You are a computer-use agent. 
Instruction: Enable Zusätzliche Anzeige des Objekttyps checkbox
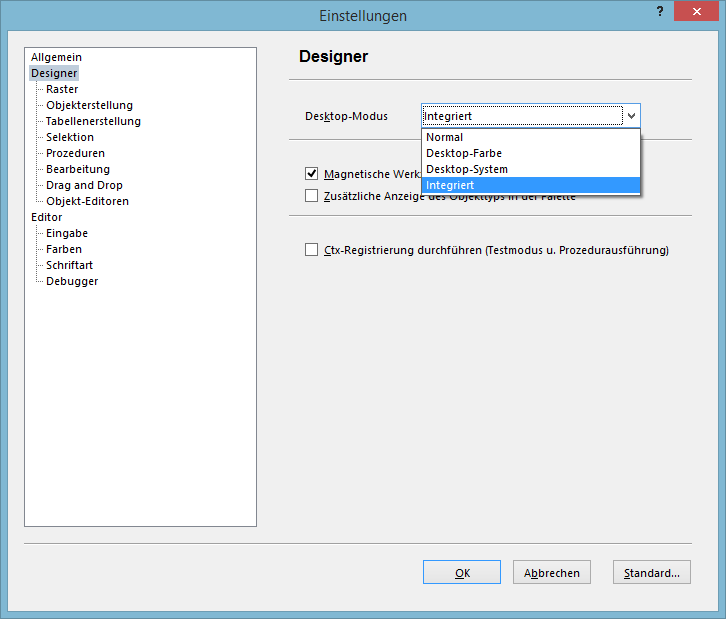coord(312,195)
